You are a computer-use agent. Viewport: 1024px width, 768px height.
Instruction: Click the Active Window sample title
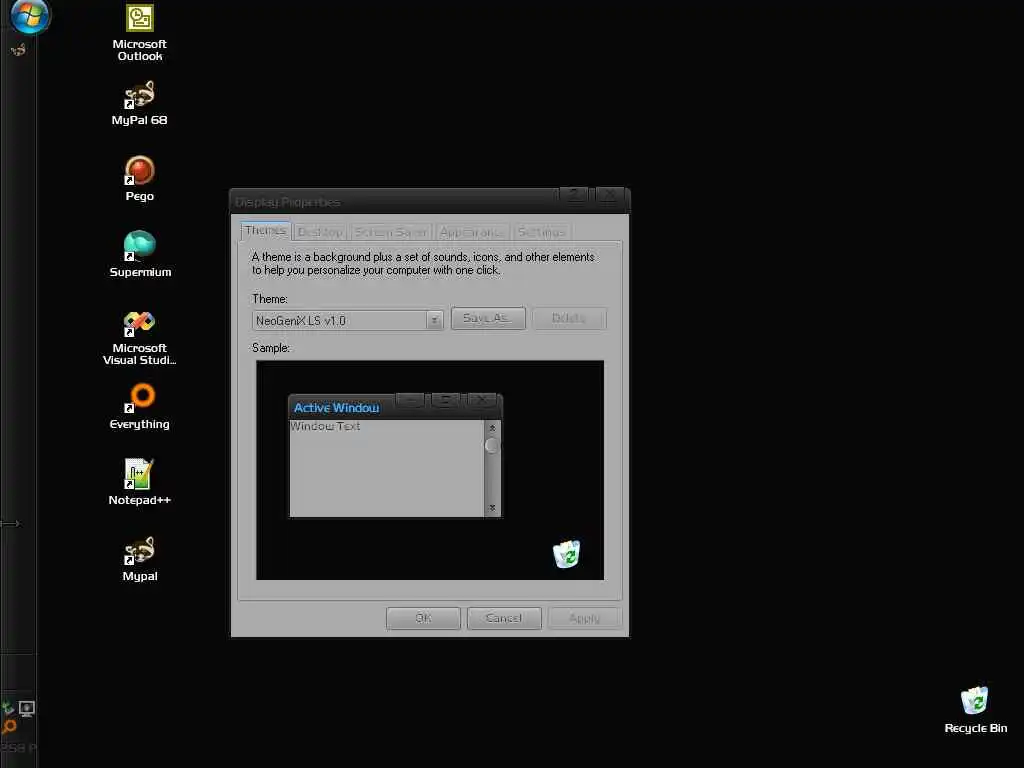point(336,408)
